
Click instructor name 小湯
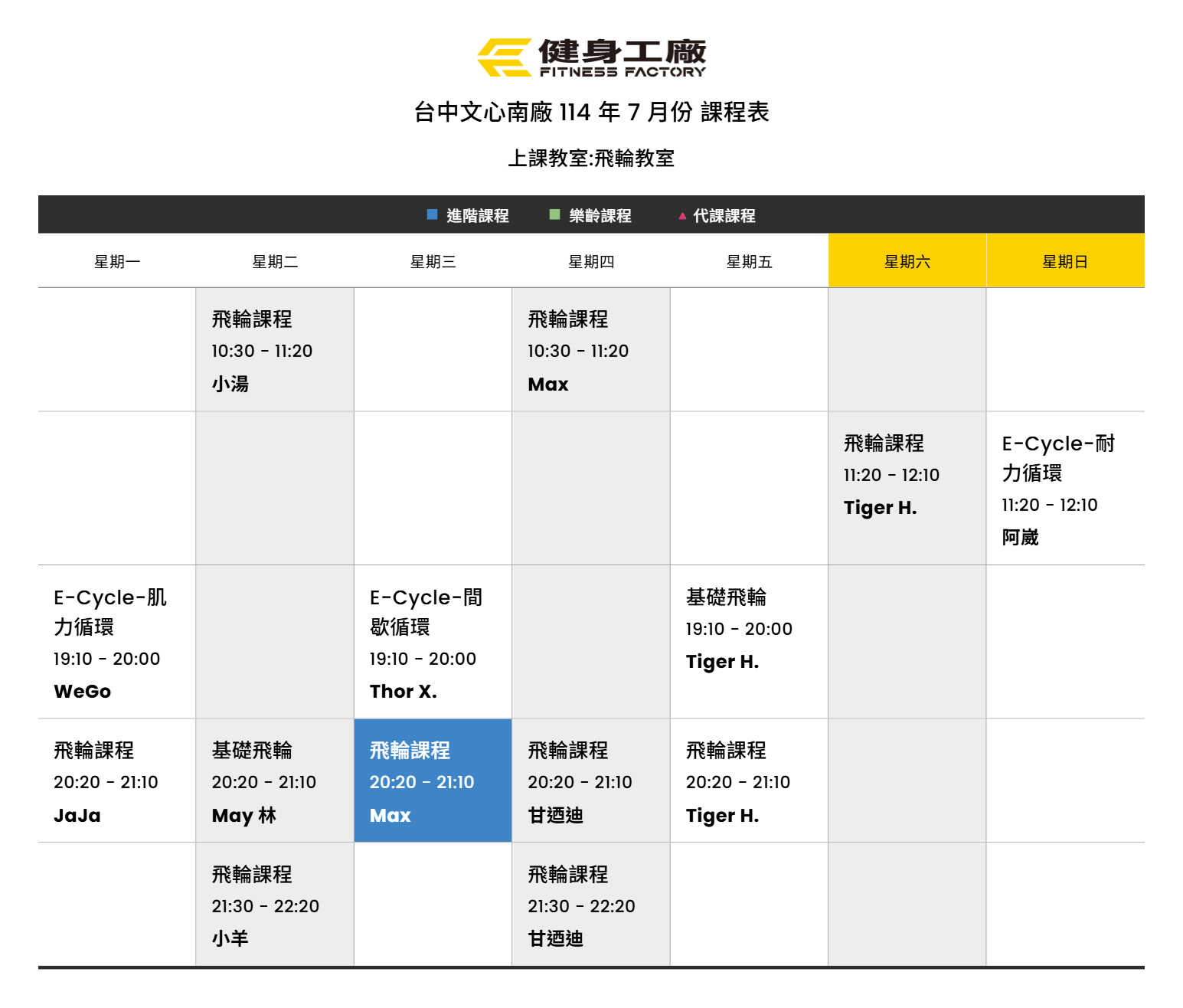230,384
